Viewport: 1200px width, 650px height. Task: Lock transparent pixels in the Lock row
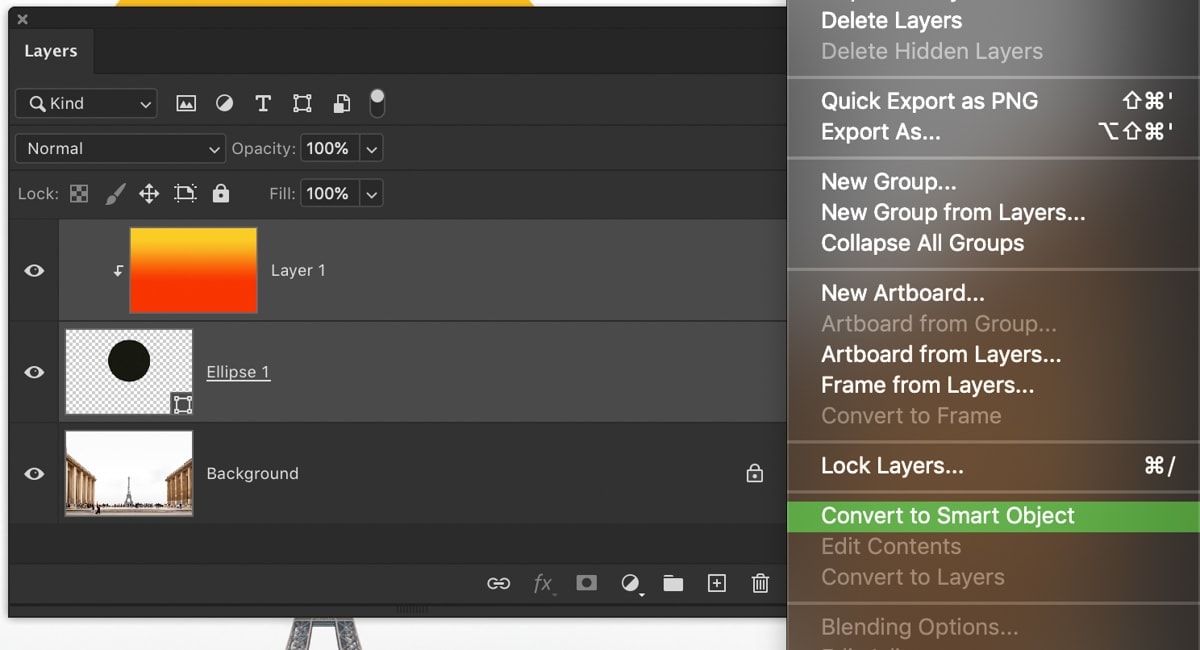(x=79, y=194)
